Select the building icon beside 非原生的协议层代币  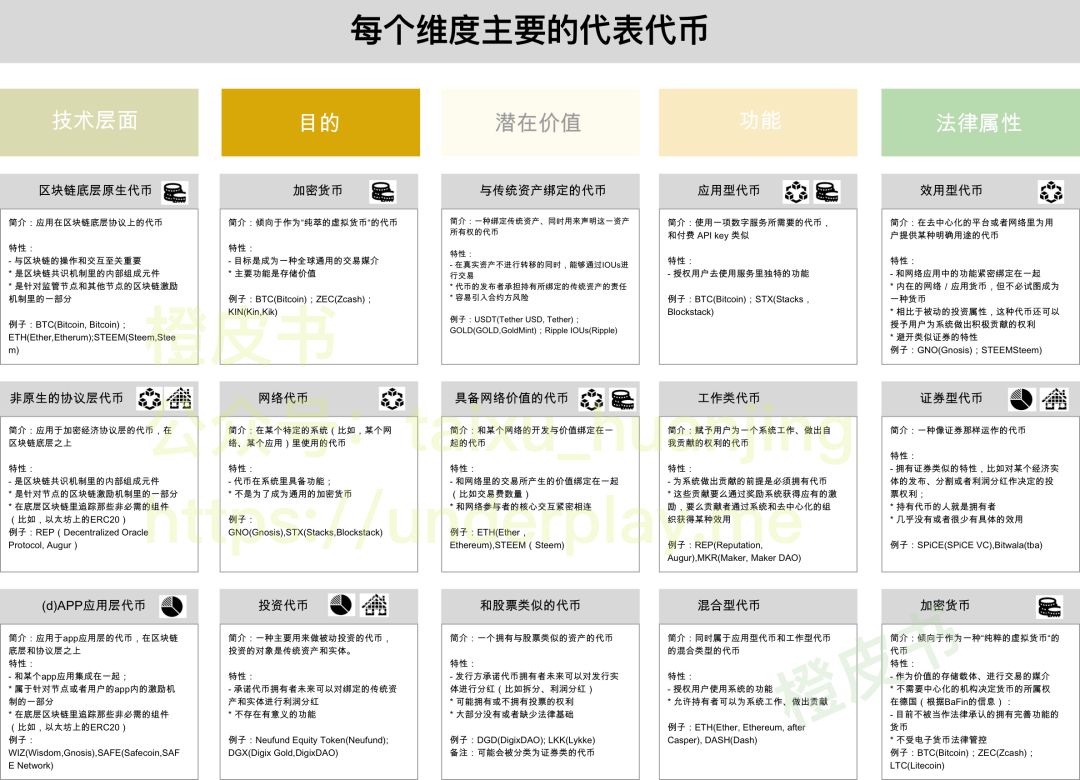click(x=179, y=398)
